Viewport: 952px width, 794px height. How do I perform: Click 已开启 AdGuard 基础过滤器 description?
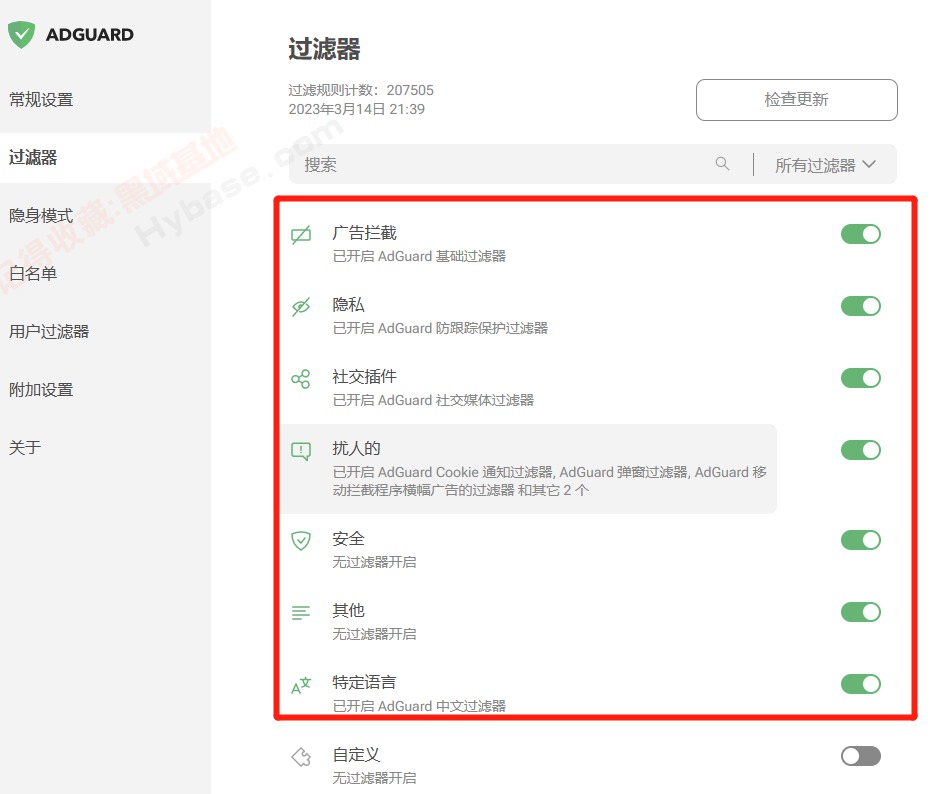tap(419, 256)
